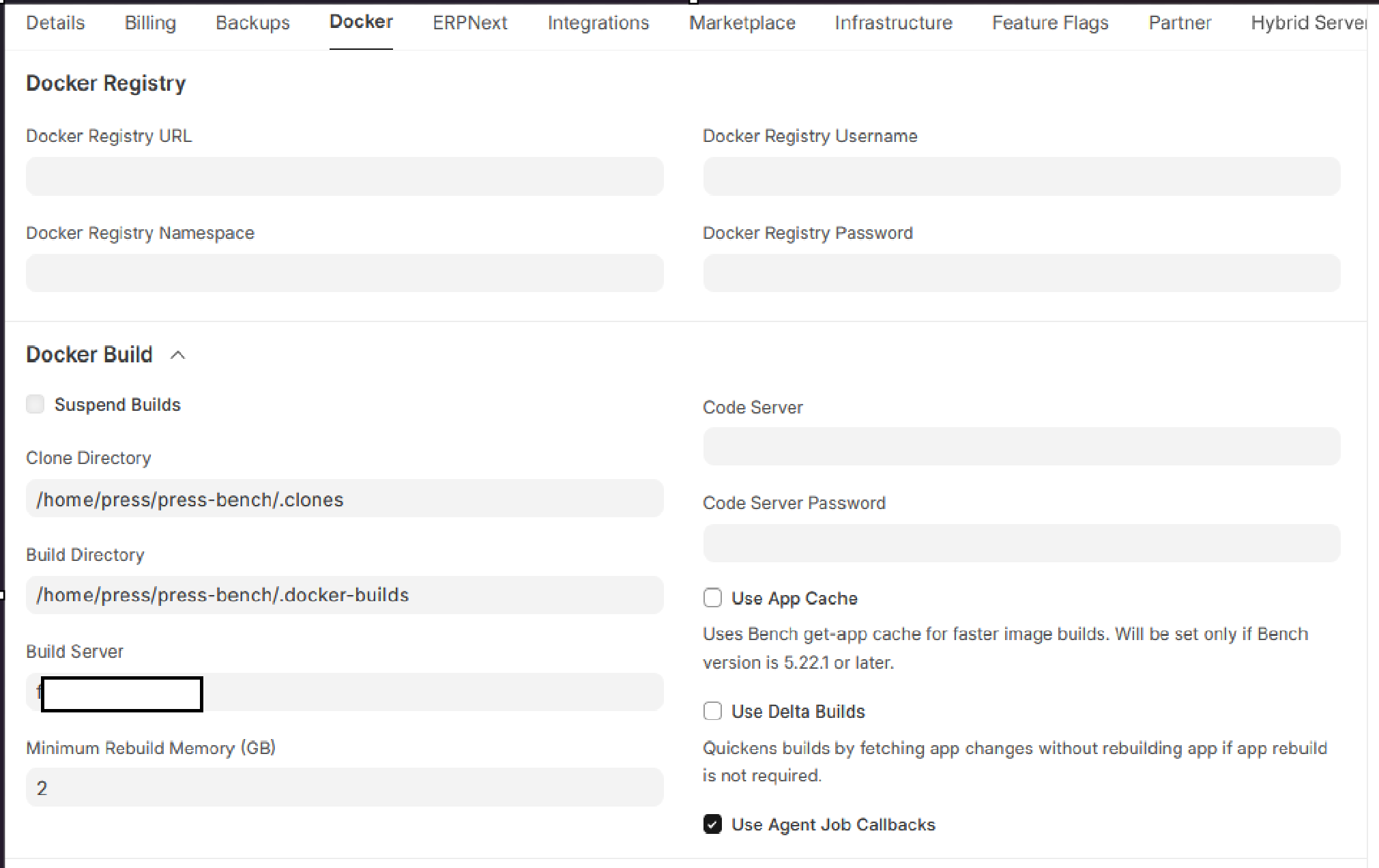1379x868 pixels.
Task: Enable the Suspend Builds checkbox
Action: [35, 404]
